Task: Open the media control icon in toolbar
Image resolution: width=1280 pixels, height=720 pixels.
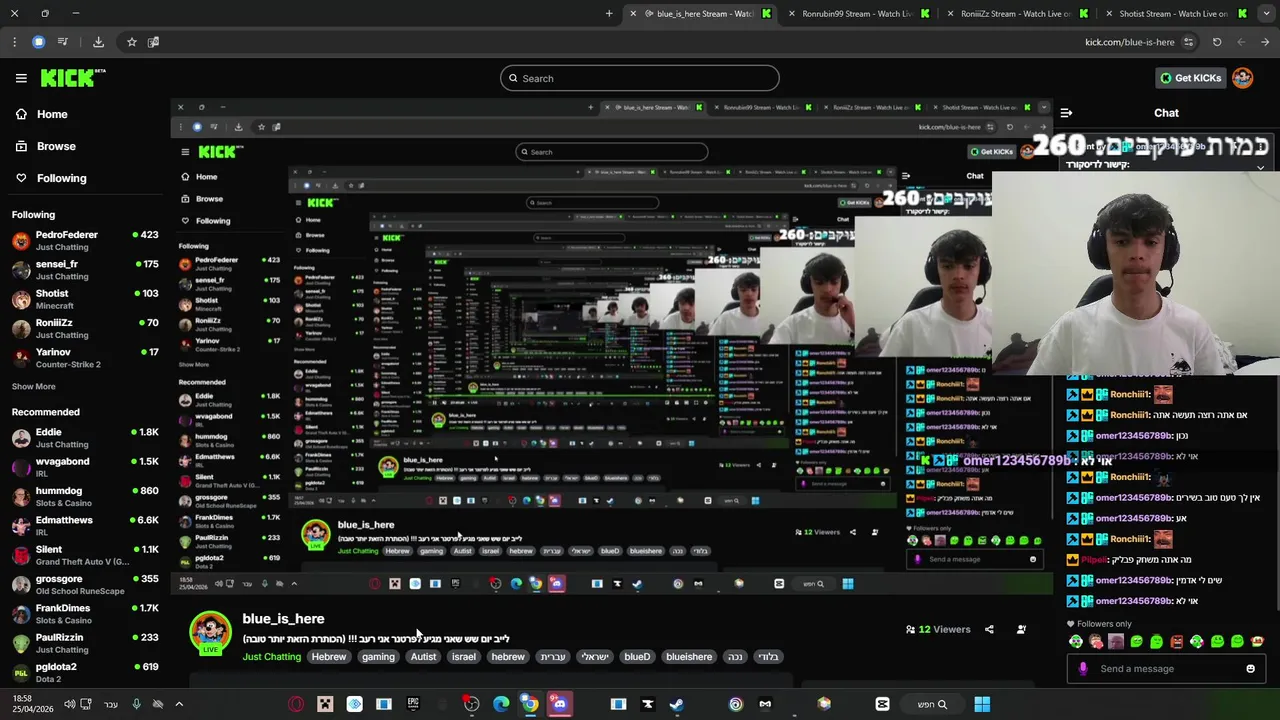Action: [x=63, y=42]
